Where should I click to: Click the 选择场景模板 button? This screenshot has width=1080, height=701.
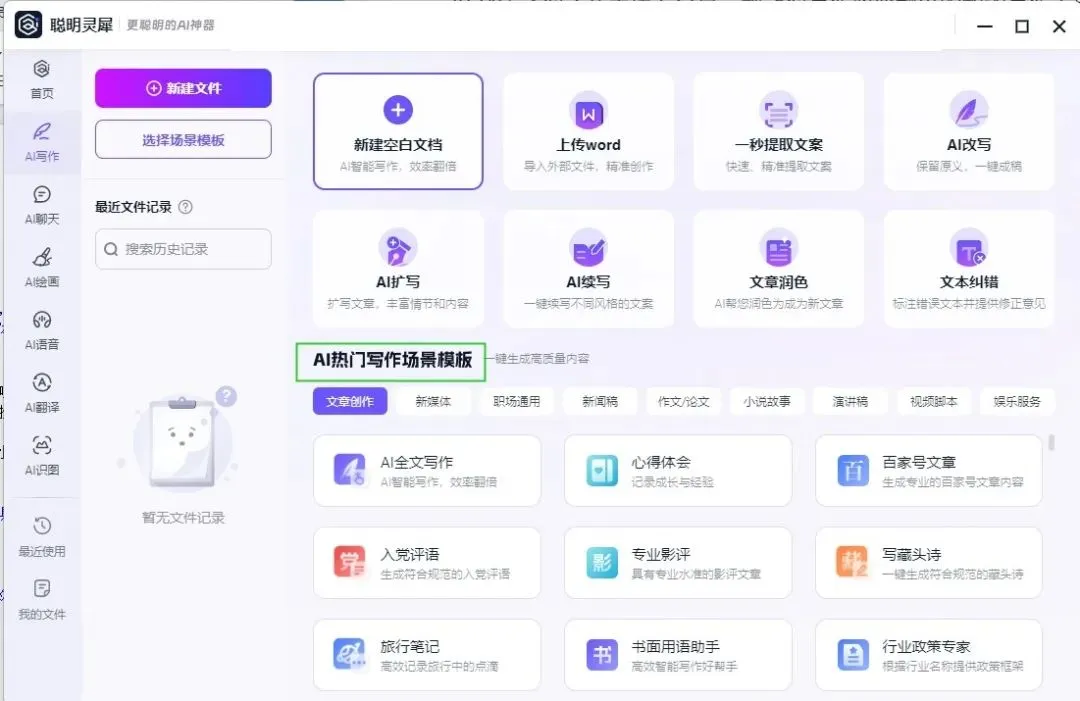pyautogui.click(x=182, y=139)
